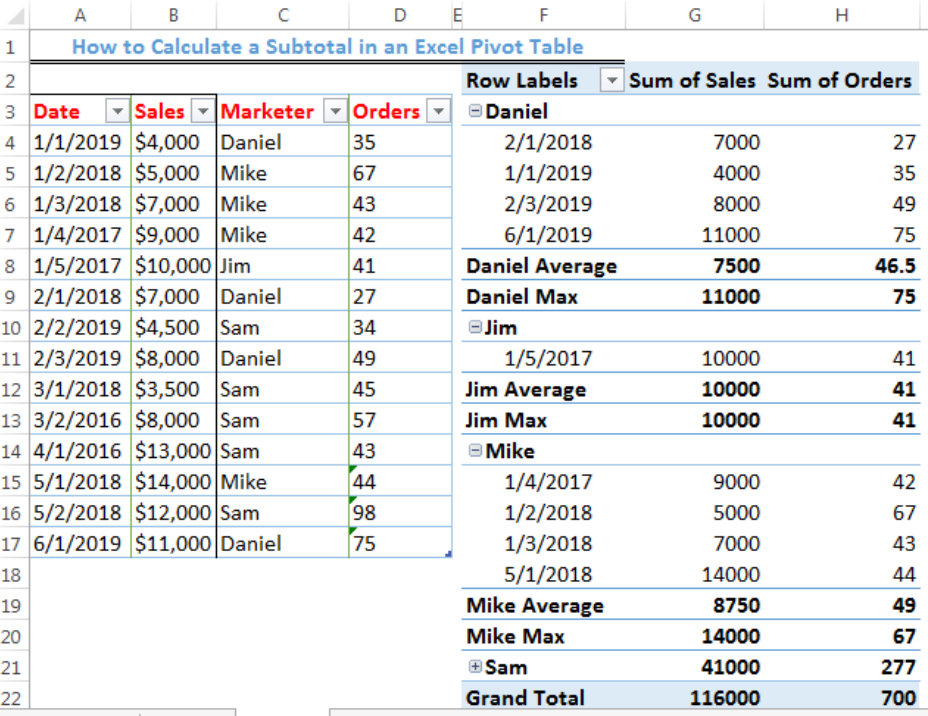Select the $14,000 sales cell

(x=172, y=481)
